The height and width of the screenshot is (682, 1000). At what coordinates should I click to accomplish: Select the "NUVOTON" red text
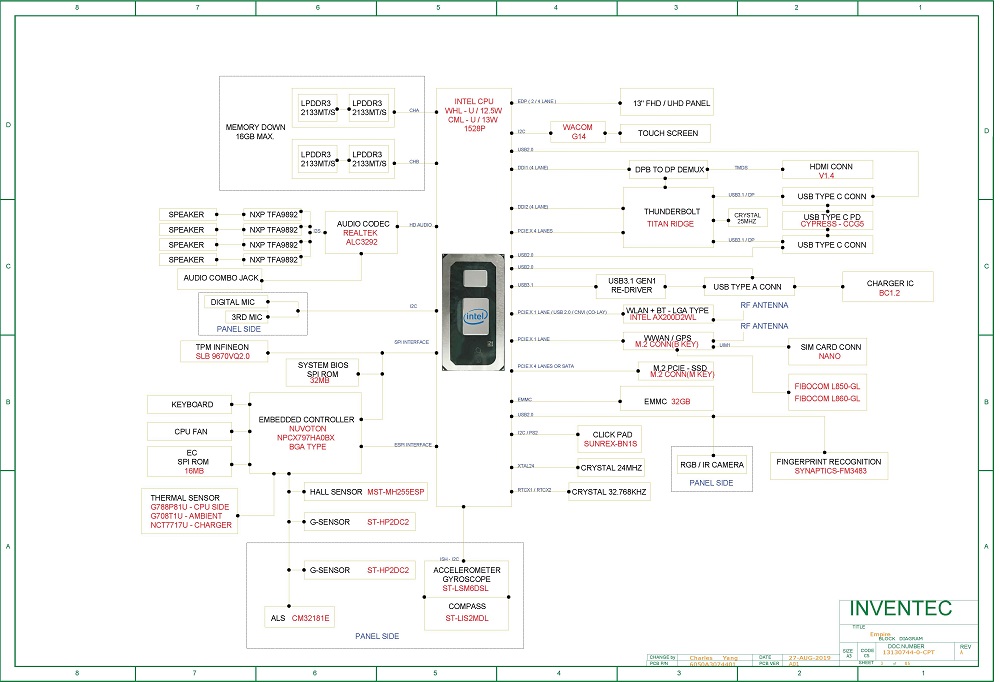pos(307,429)
